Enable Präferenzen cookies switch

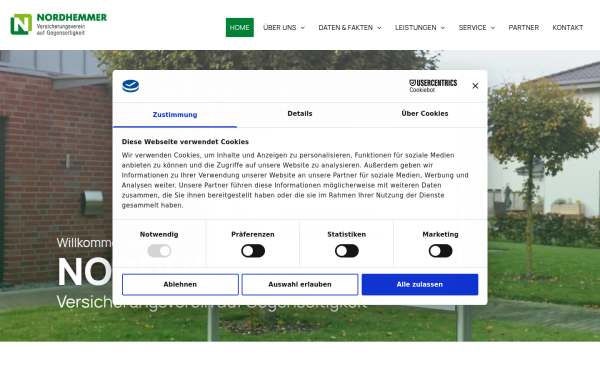pyautogui.click(x=253, y=251)
